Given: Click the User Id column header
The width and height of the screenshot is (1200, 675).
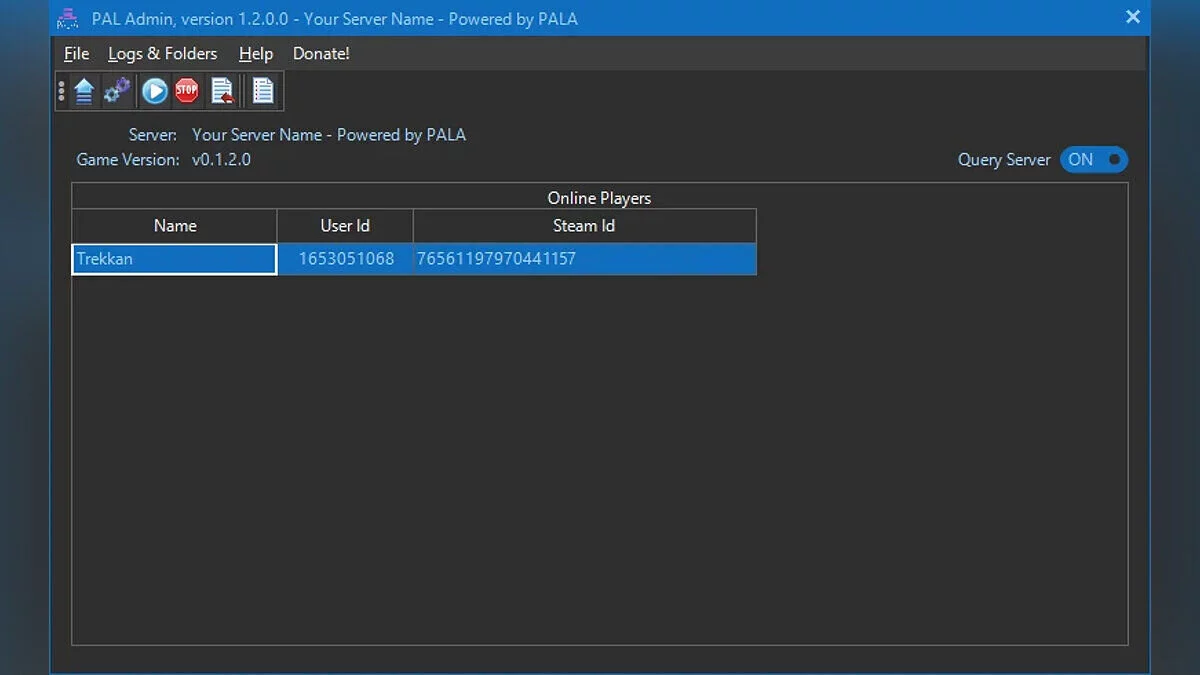Looking at the screenshot, I should point(345,226).
